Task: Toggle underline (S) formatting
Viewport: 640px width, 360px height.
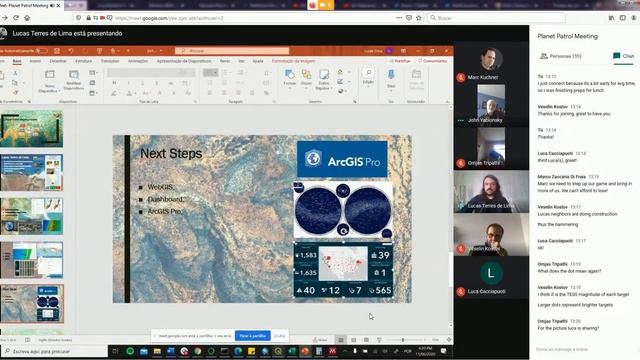Action: 142,83
